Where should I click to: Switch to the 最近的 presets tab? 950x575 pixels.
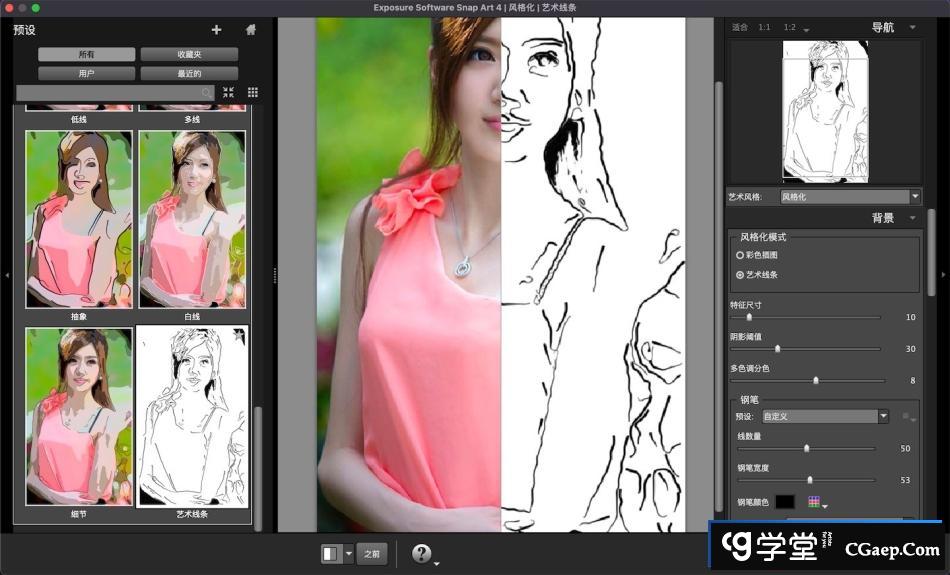tap(189, 73)
